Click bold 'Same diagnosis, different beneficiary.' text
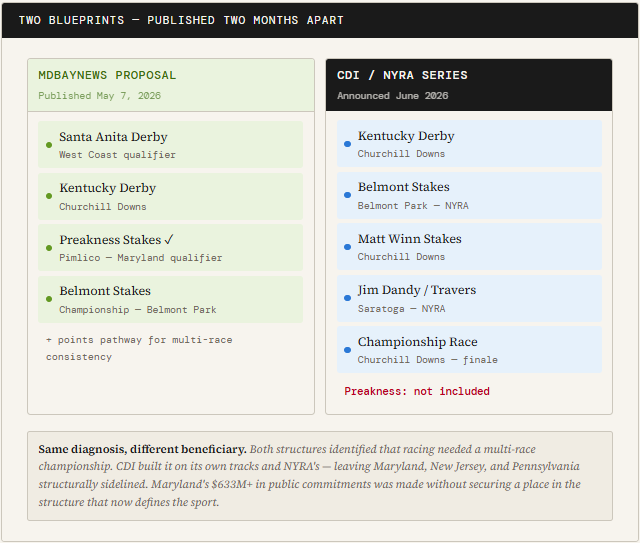 pyautogui.click(x=142, y=449)
